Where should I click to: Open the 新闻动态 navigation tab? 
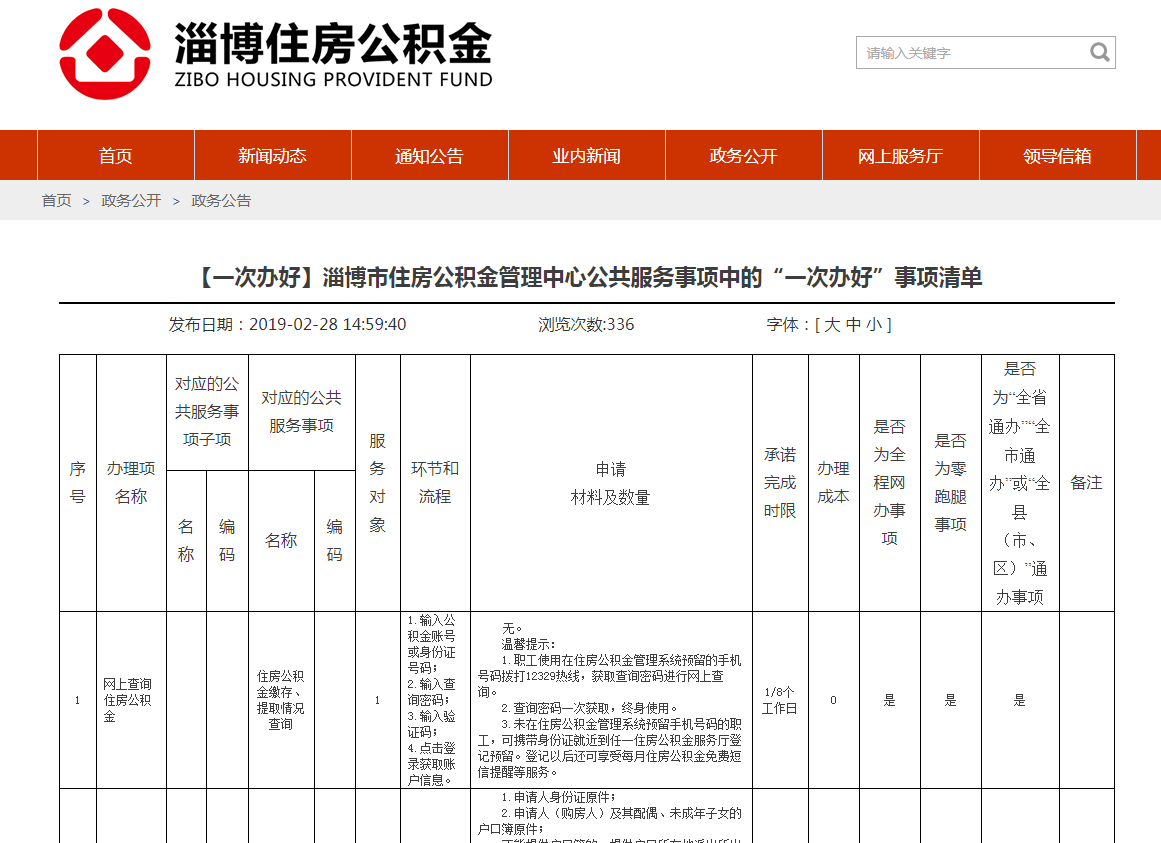pyautogui.click(x=272, y=155)
